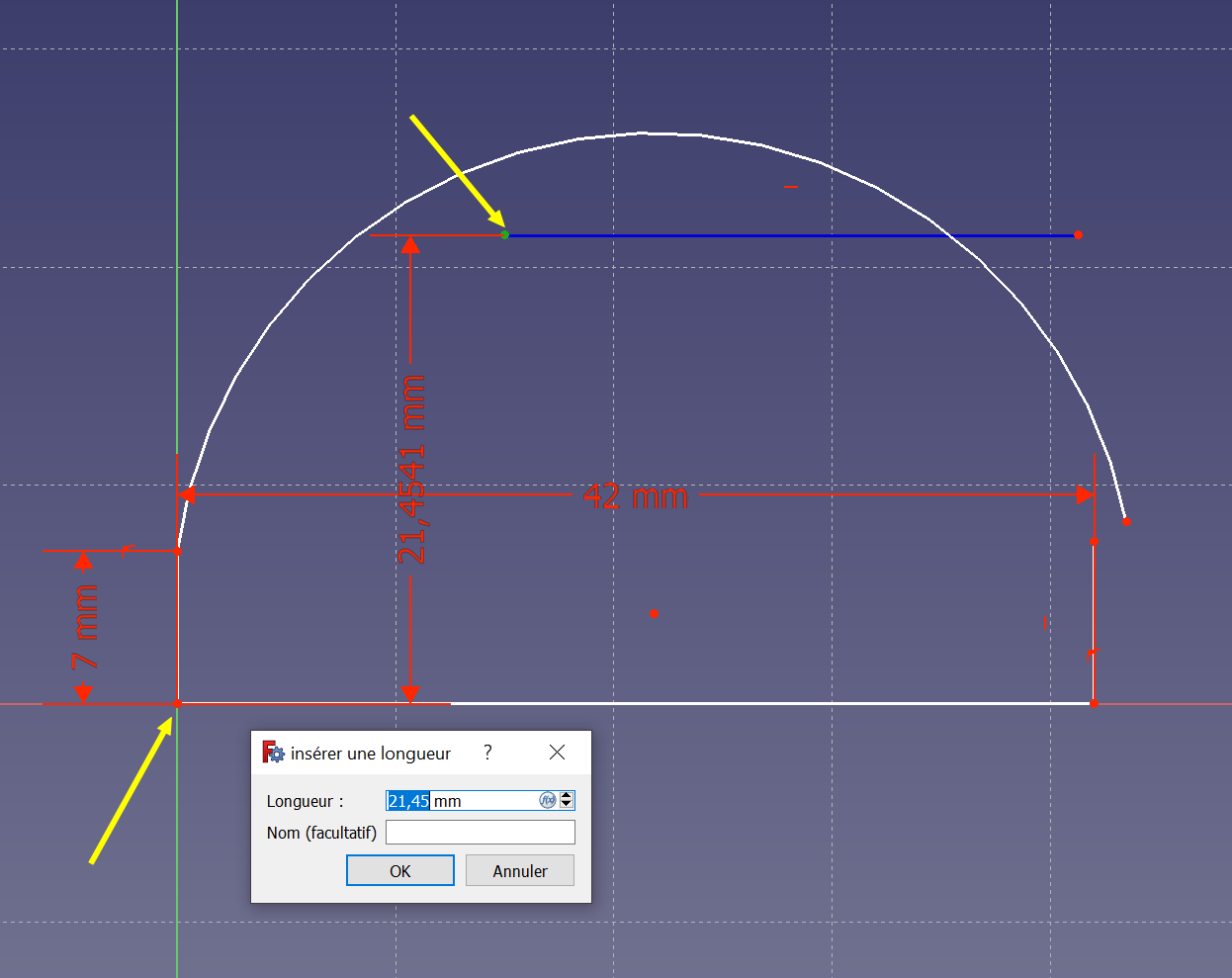Click the arc's right end point
The height and width of the screenshot is (978, 1232).
[x=1126, y=521]
